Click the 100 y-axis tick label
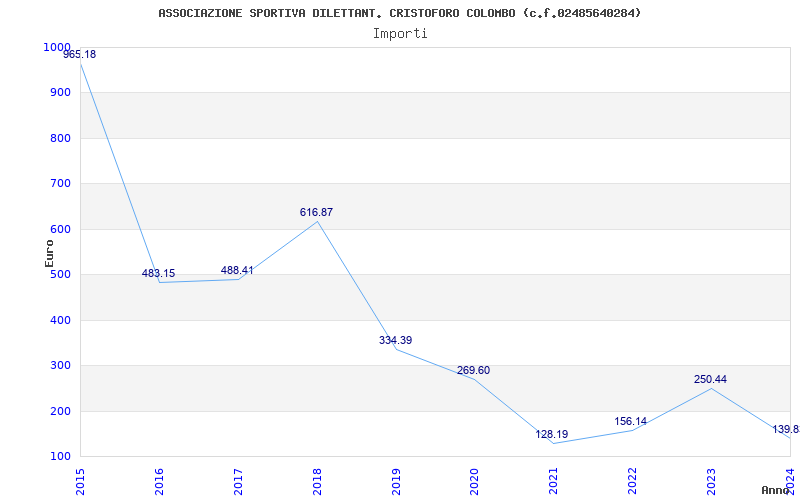Image resolution: width=800 pixels, height=500 pixels. tap(61, 456)
